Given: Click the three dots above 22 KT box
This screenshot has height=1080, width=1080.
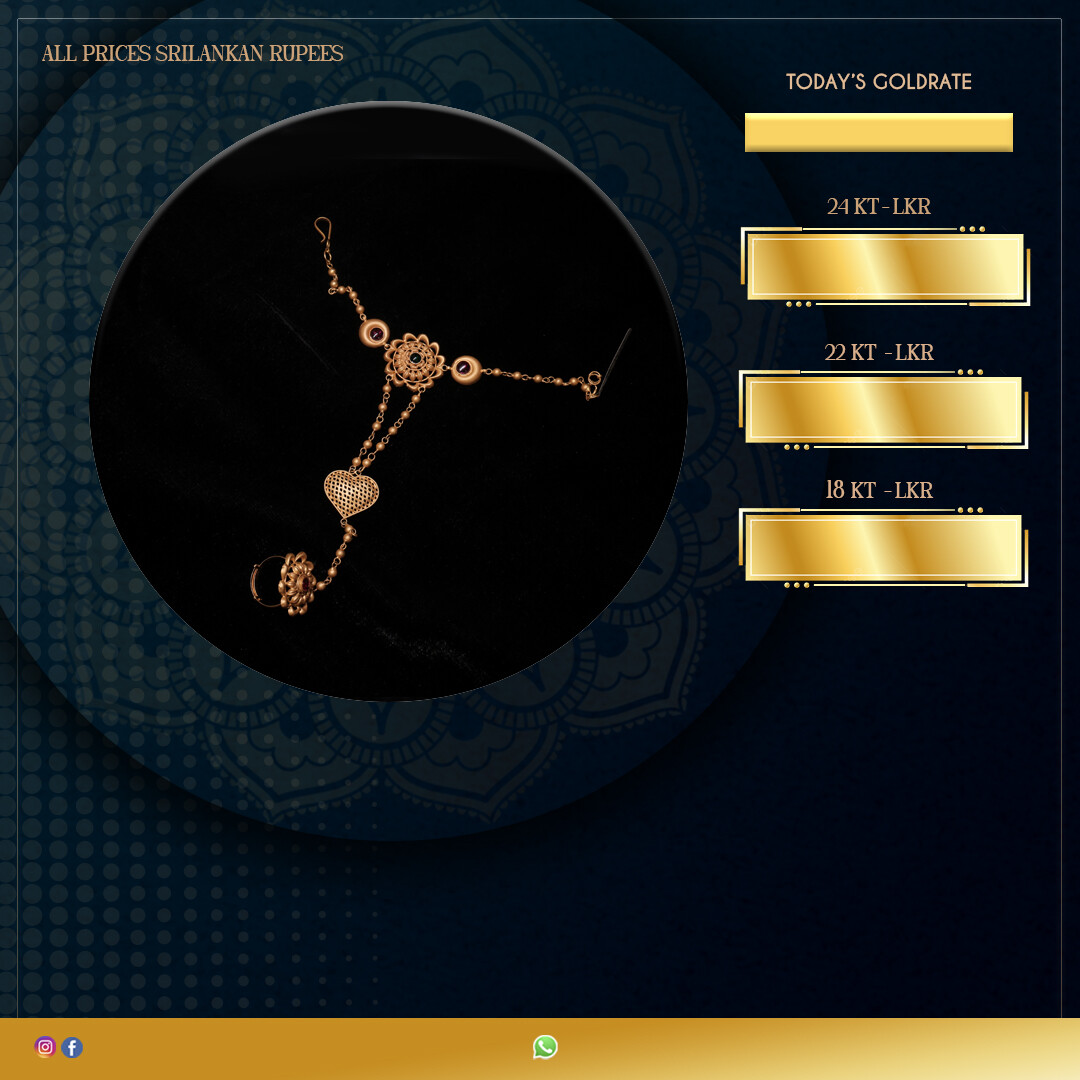Looking at the screenshot, I should (970, 373).
